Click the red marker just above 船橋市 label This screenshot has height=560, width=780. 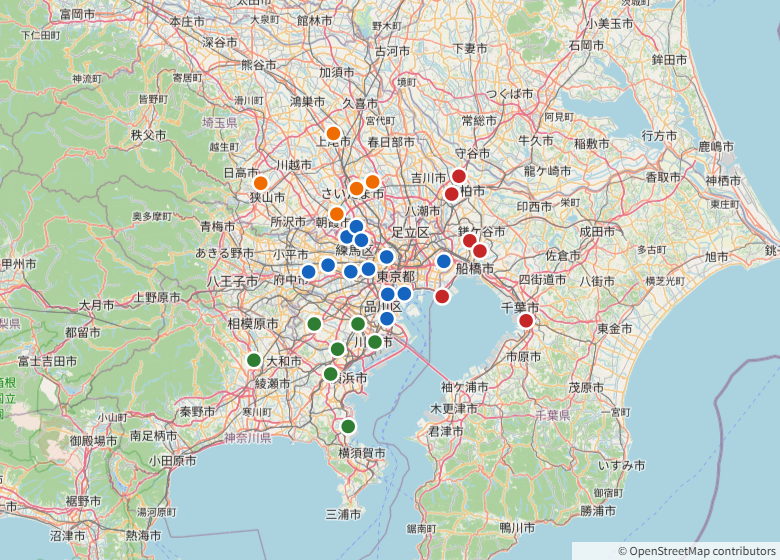click(x=480, y=251)
